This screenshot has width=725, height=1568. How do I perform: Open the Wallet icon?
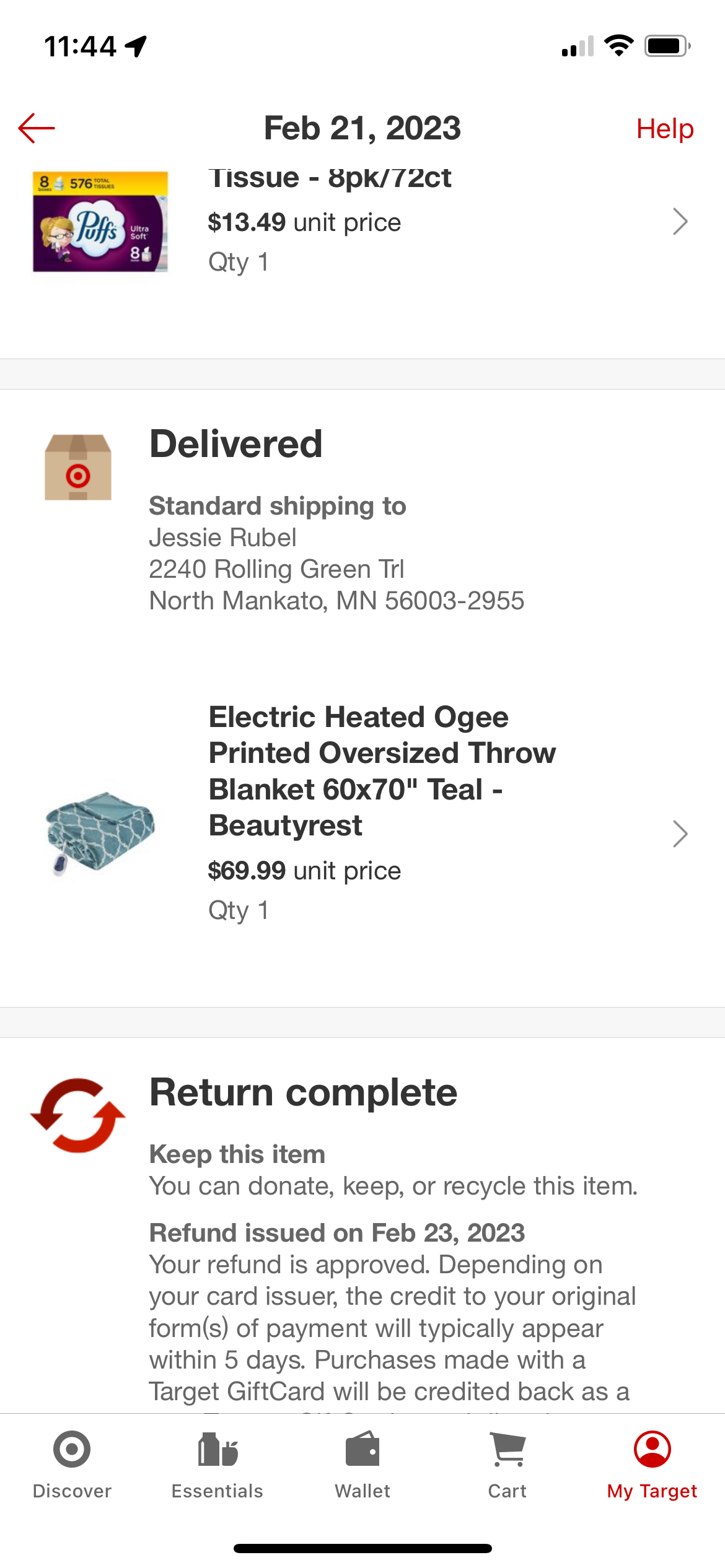(362, 1448)
